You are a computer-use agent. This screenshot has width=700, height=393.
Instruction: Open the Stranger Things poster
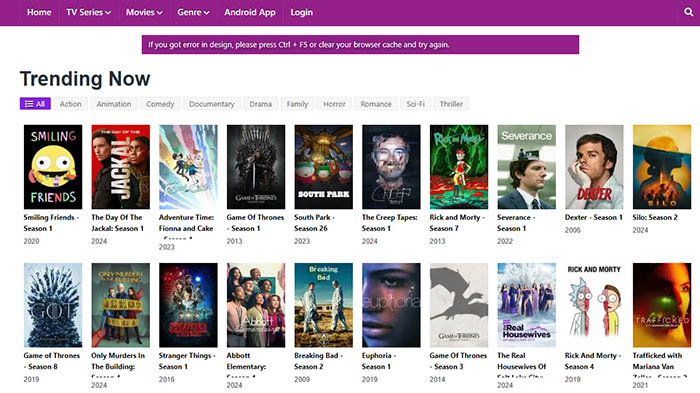coord(188,305)
